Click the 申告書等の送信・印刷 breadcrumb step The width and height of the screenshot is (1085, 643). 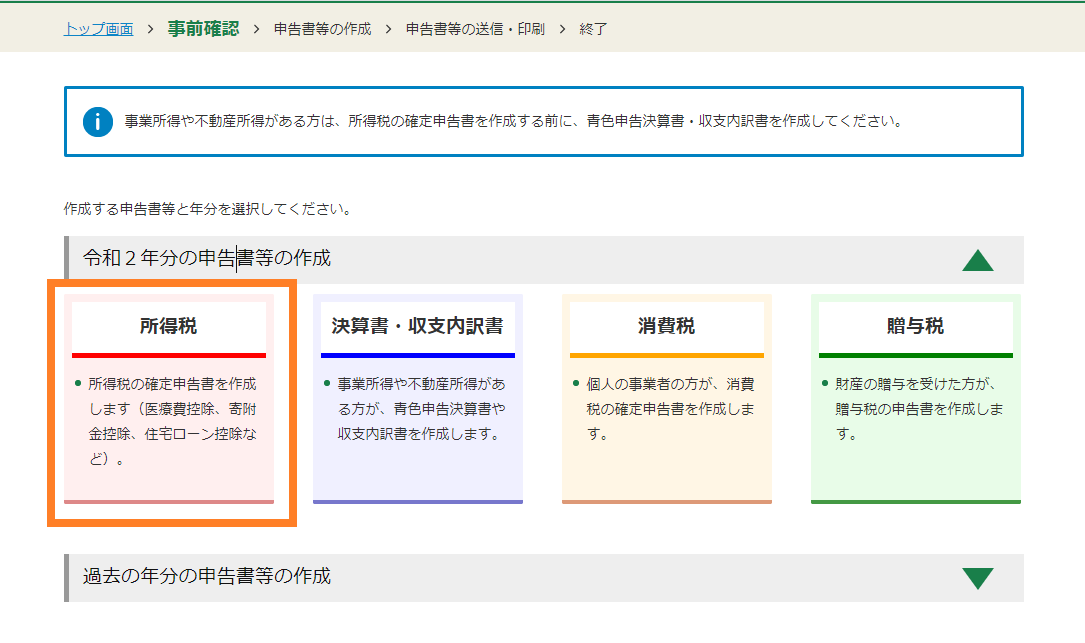pos(475,29)
